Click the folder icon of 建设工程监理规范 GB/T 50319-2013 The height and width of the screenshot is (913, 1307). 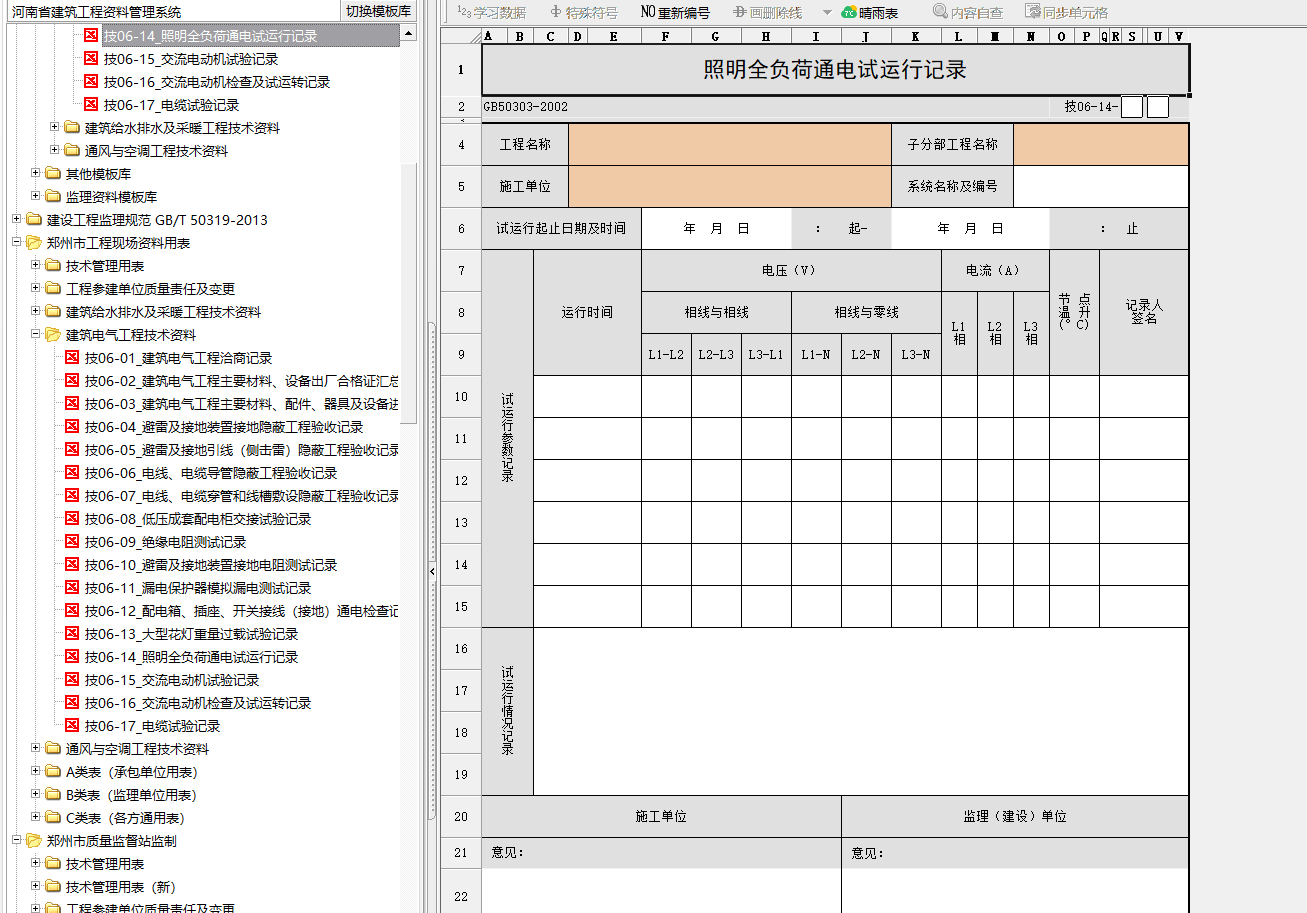point(34,220)
